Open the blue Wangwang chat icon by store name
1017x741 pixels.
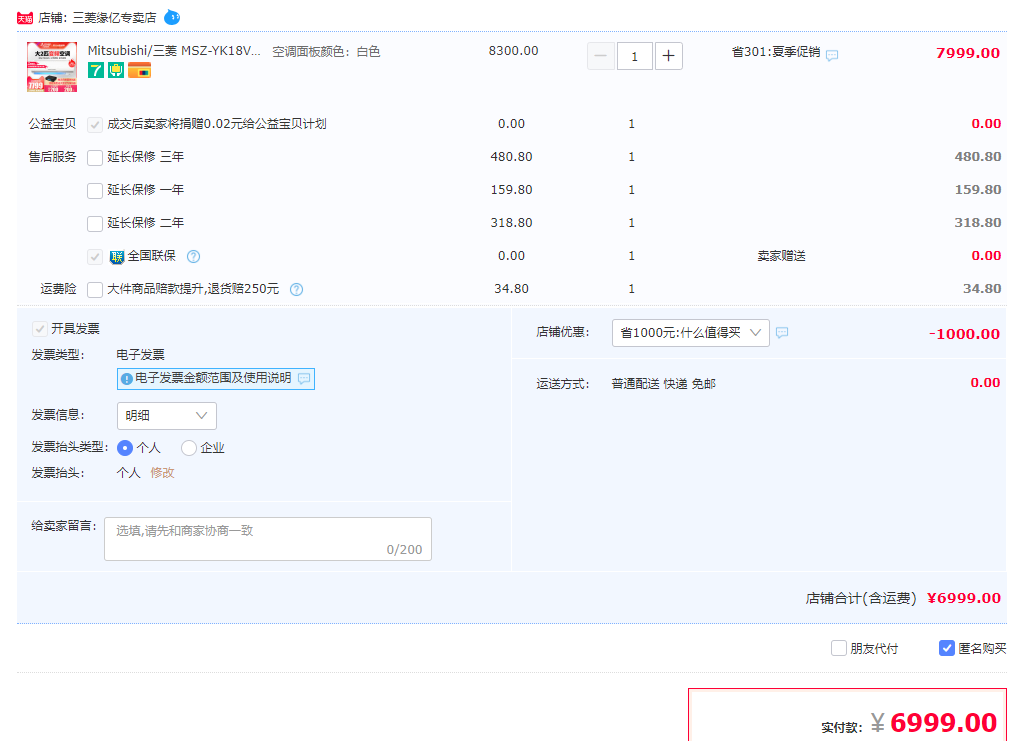click(172, 18)
